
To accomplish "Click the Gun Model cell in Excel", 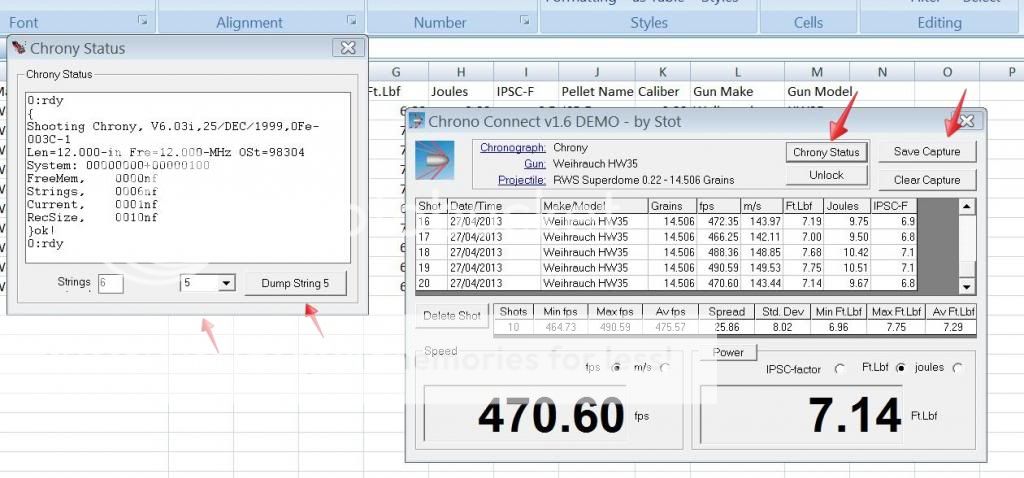I will 817,91.
